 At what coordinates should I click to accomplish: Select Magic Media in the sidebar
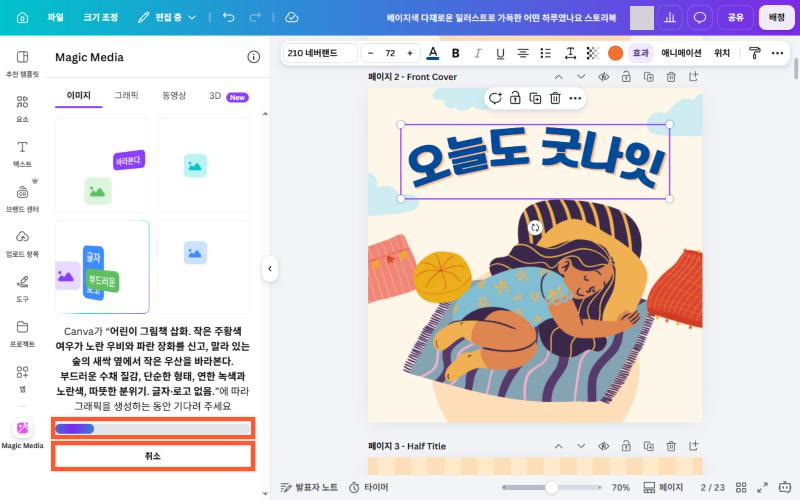point(22,434)
